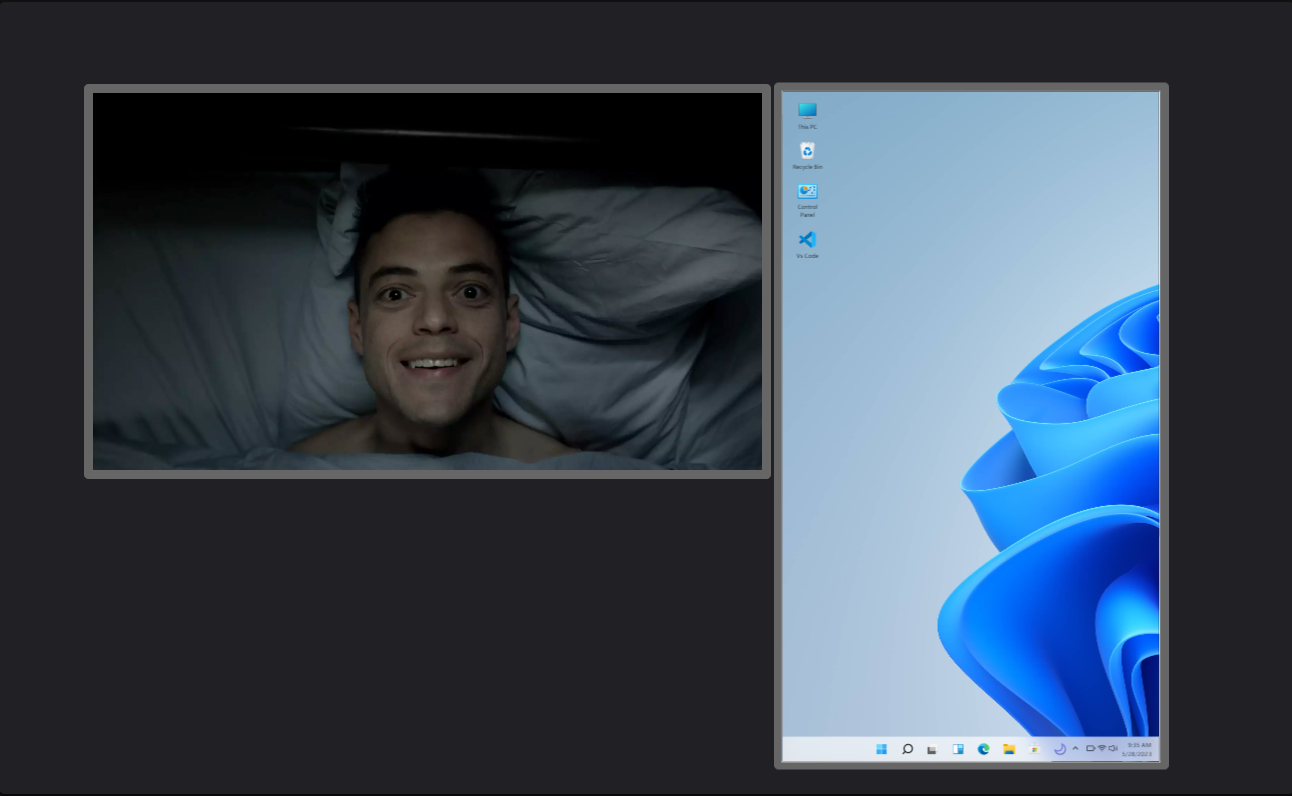Select the Recycle Bin desktop icon
The height and width of the screenshot is (796, 1292).
(x=807, y=155)
